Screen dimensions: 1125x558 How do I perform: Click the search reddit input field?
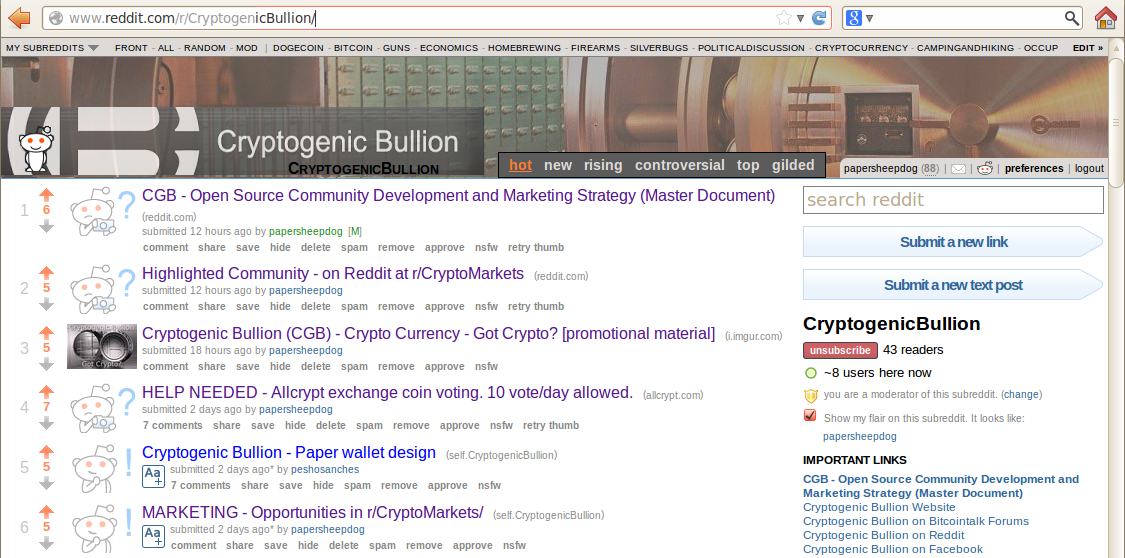(953, 200)
